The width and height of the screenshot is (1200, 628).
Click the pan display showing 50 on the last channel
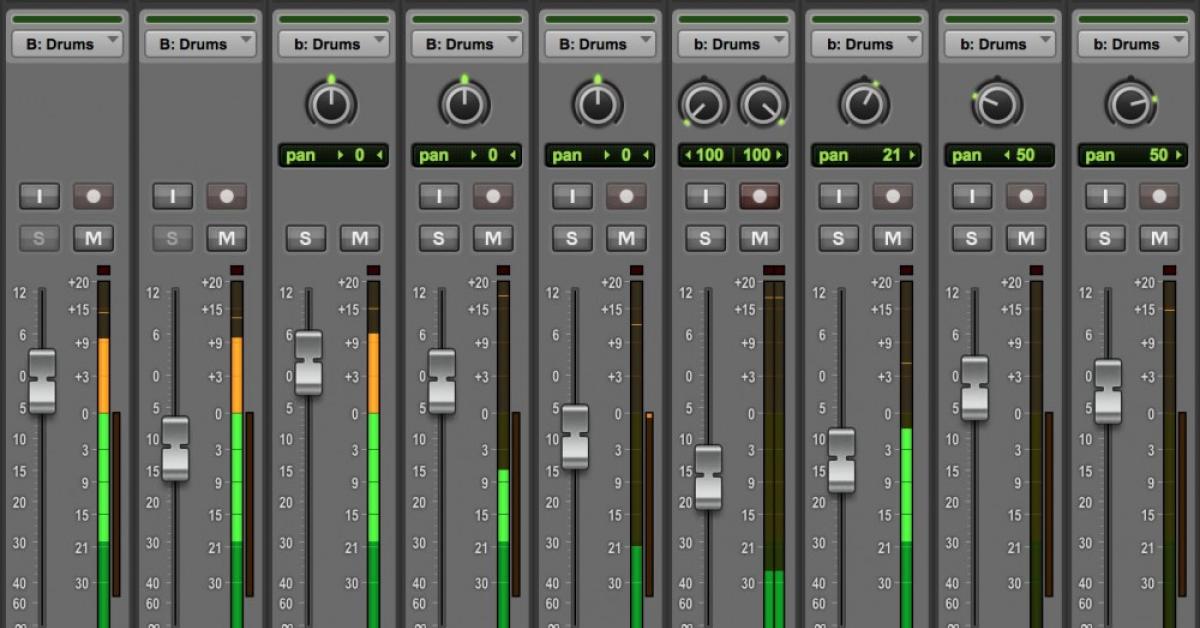click(1132, 155)
